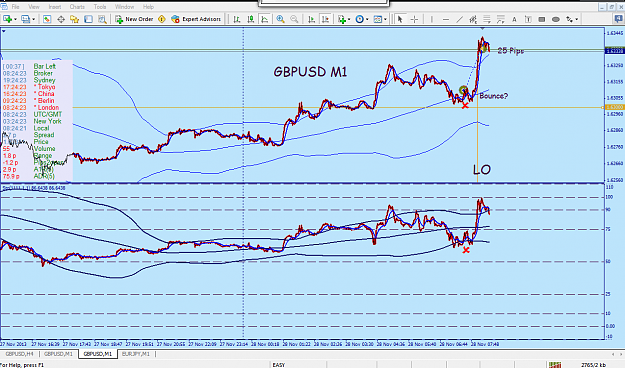Open the Help menu
This screenshot has width=625, height=368.
[148, 7]
